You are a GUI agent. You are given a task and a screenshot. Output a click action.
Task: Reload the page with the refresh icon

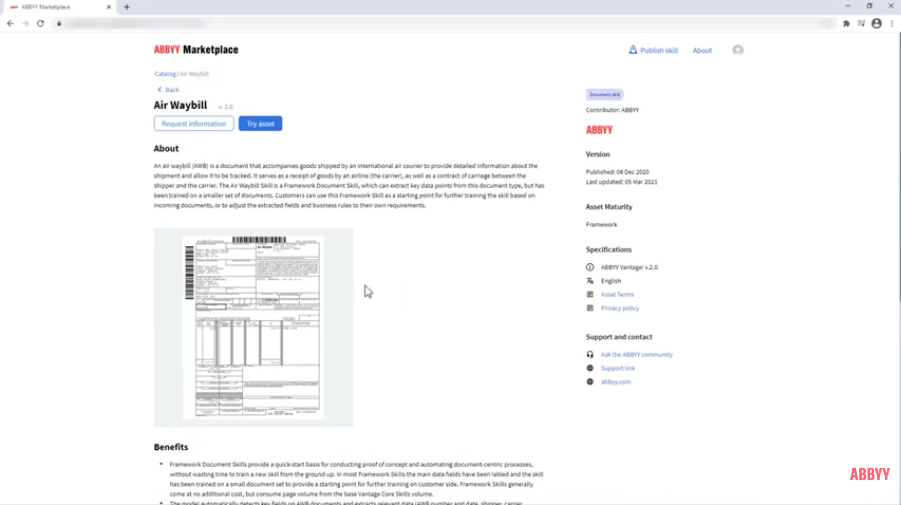tap(40, 24)
